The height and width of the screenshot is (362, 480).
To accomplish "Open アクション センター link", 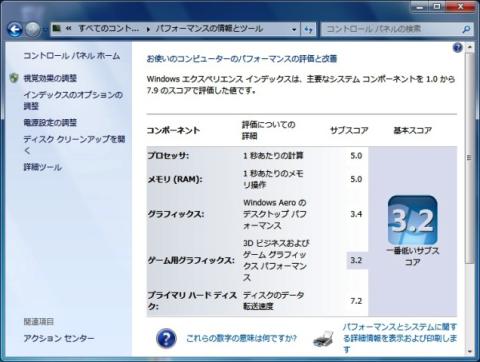I will pos(59,338).
